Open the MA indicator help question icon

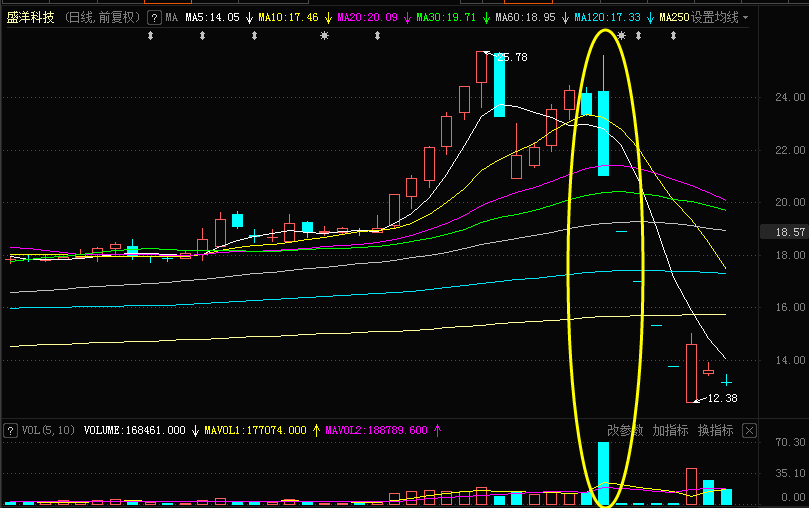(x=154, y=18)
